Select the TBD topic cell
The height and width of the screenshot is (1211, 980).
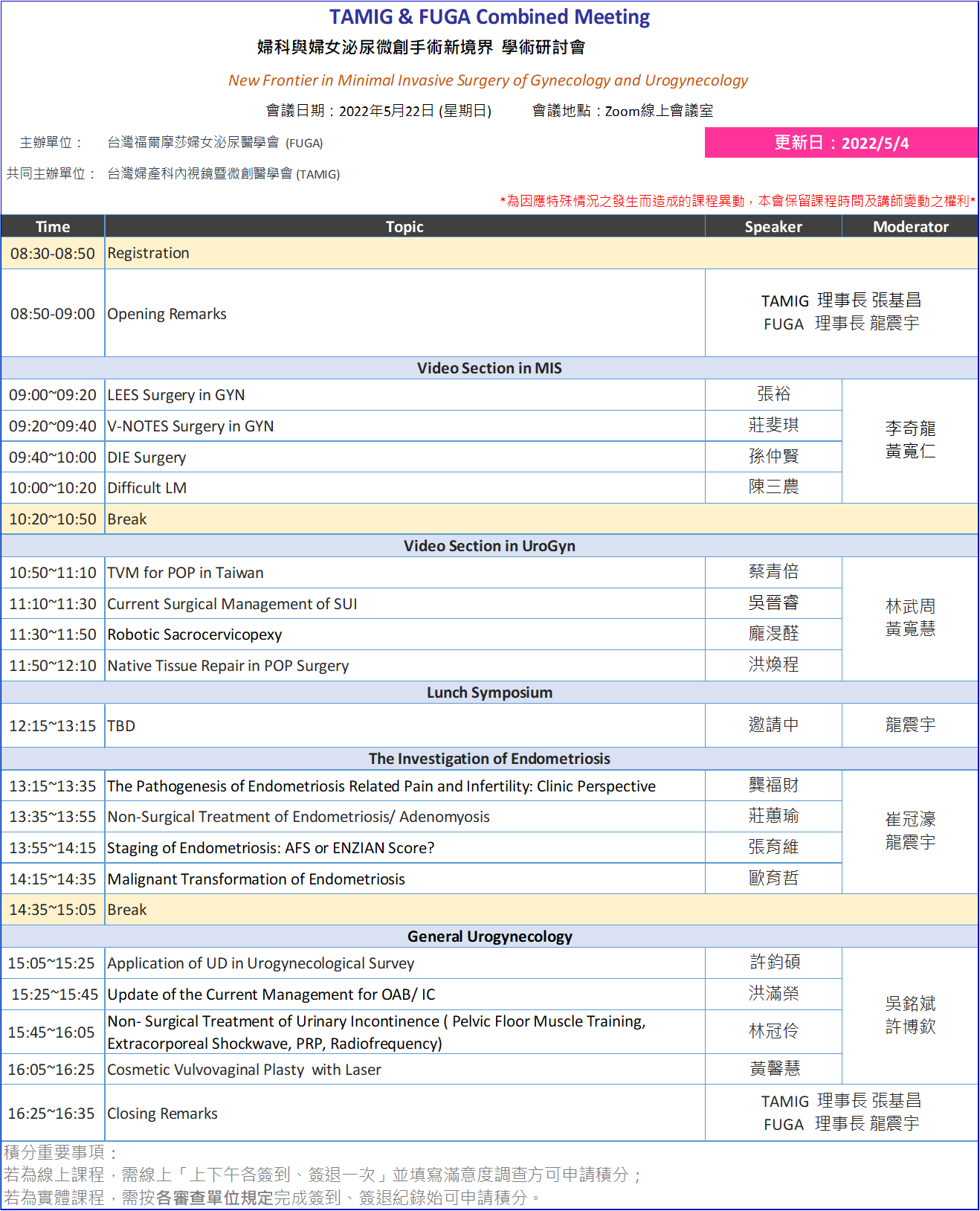coord(122,726)
